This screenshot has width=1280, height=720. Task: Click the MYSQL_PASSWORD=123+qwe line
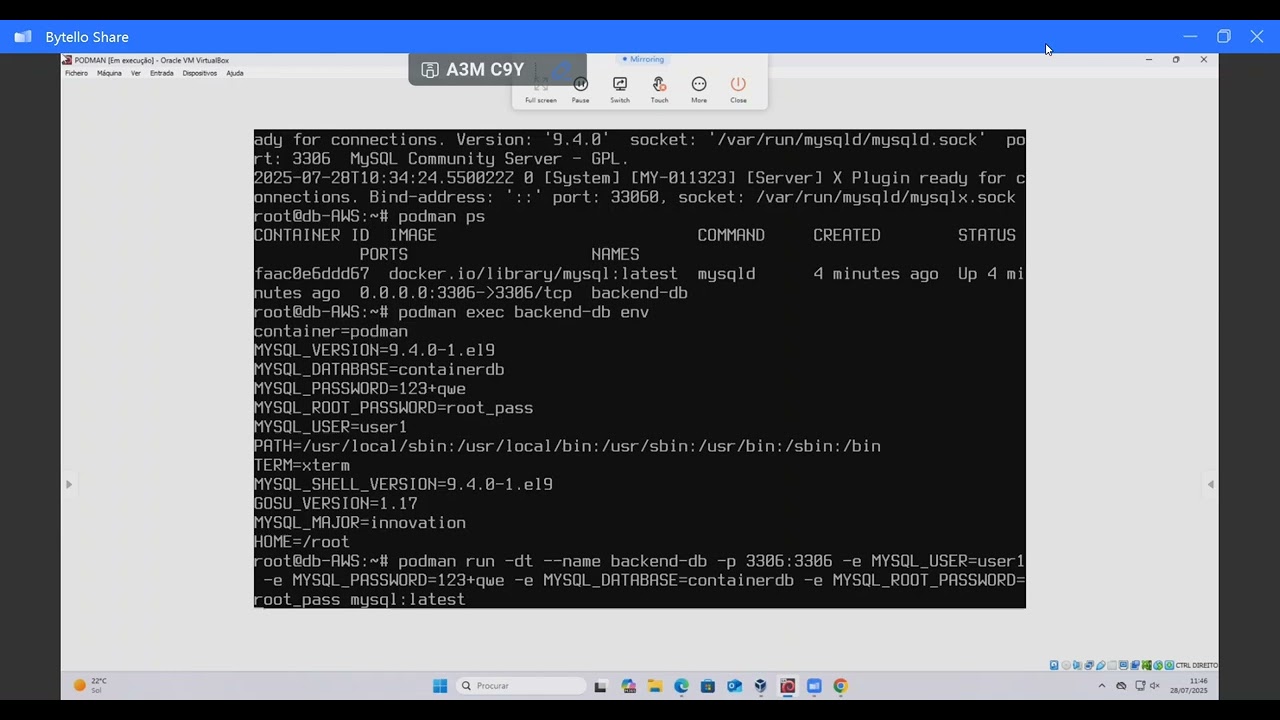[360, 389]
